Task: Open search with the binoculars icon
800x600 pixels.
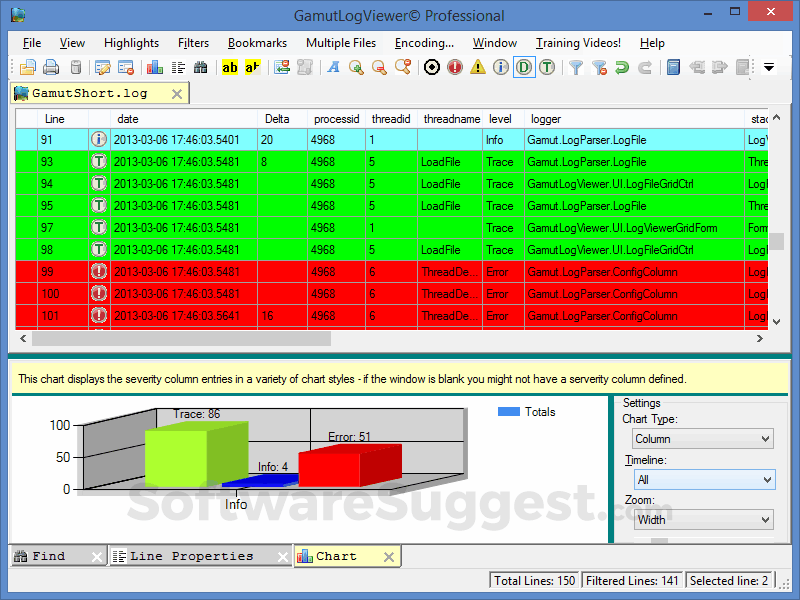Action: tap(200, 67)
